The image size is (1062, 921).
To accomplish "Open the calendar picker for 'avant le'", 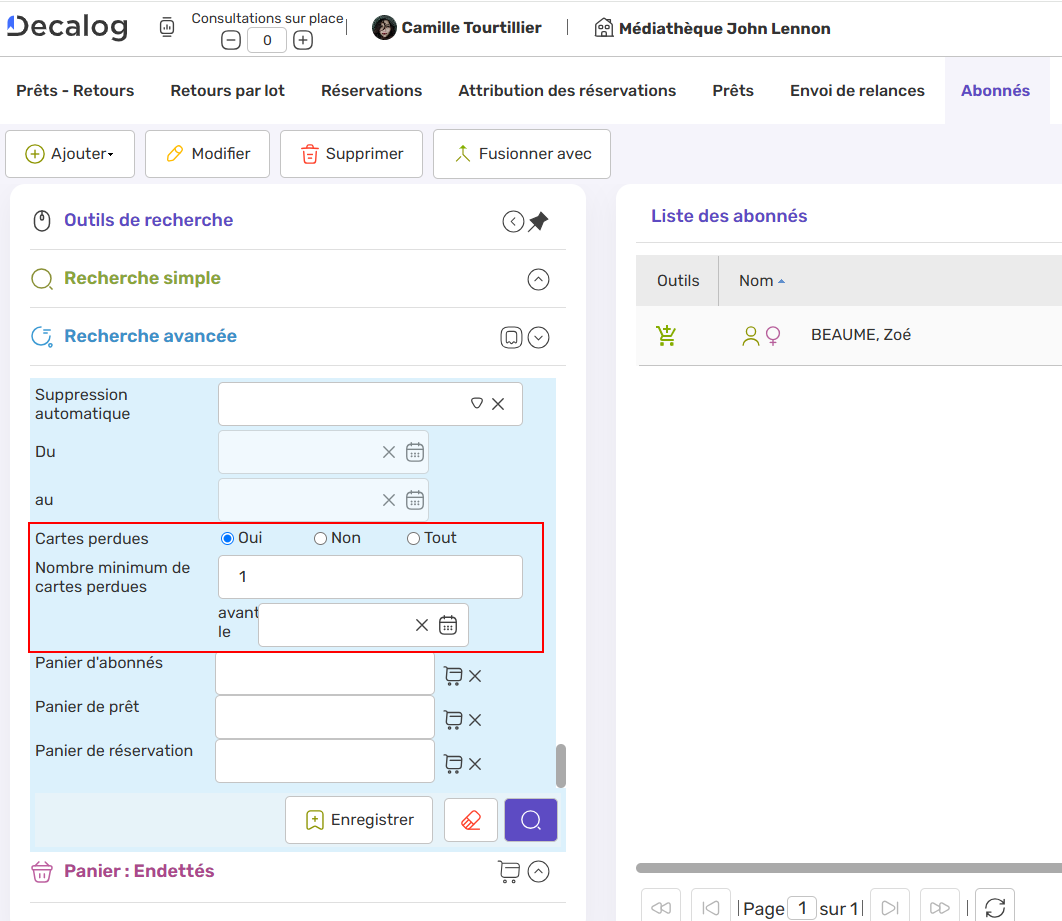I will (x=447, y=624).
